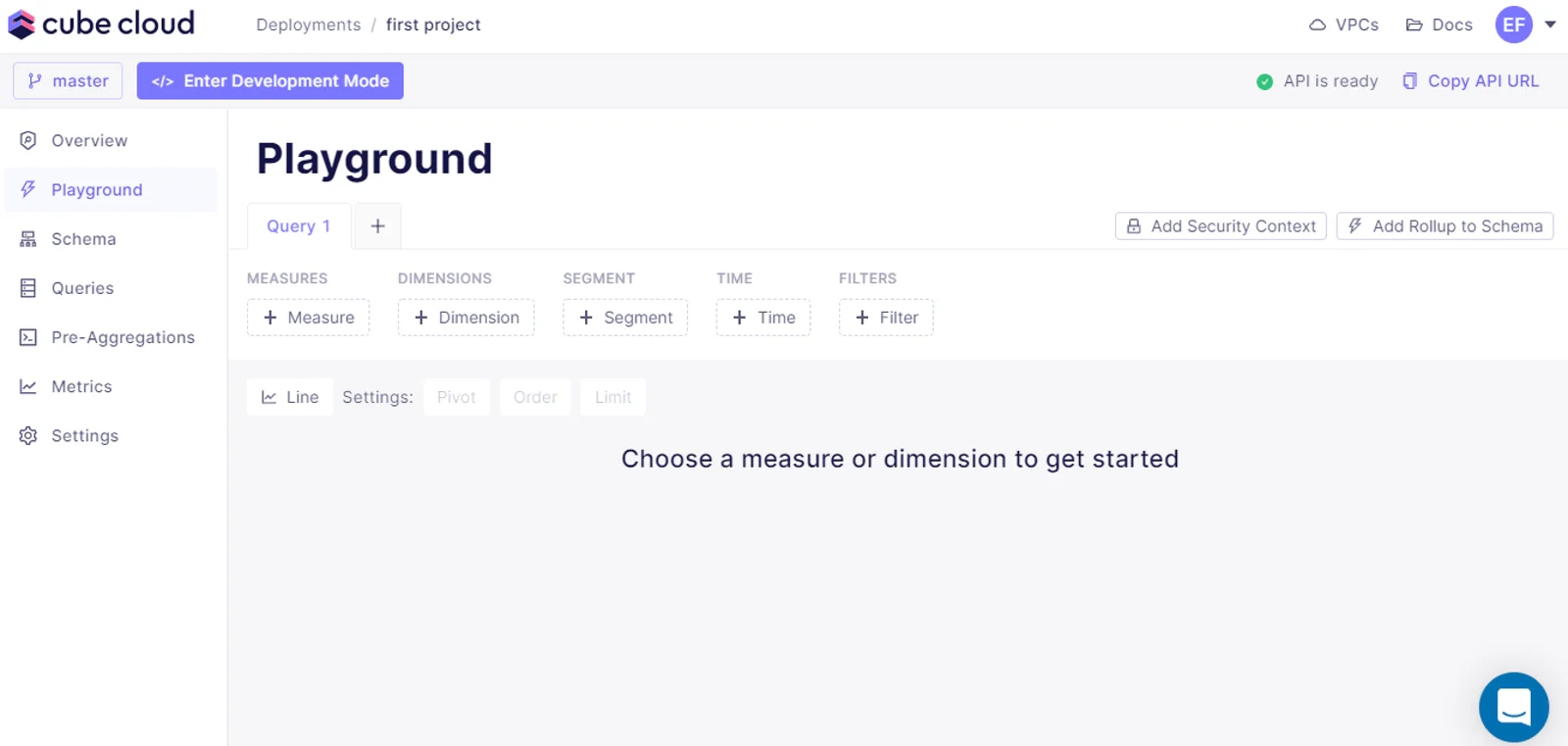Add a Dimension to the query

pyautogui.click(x=466, y=318)
